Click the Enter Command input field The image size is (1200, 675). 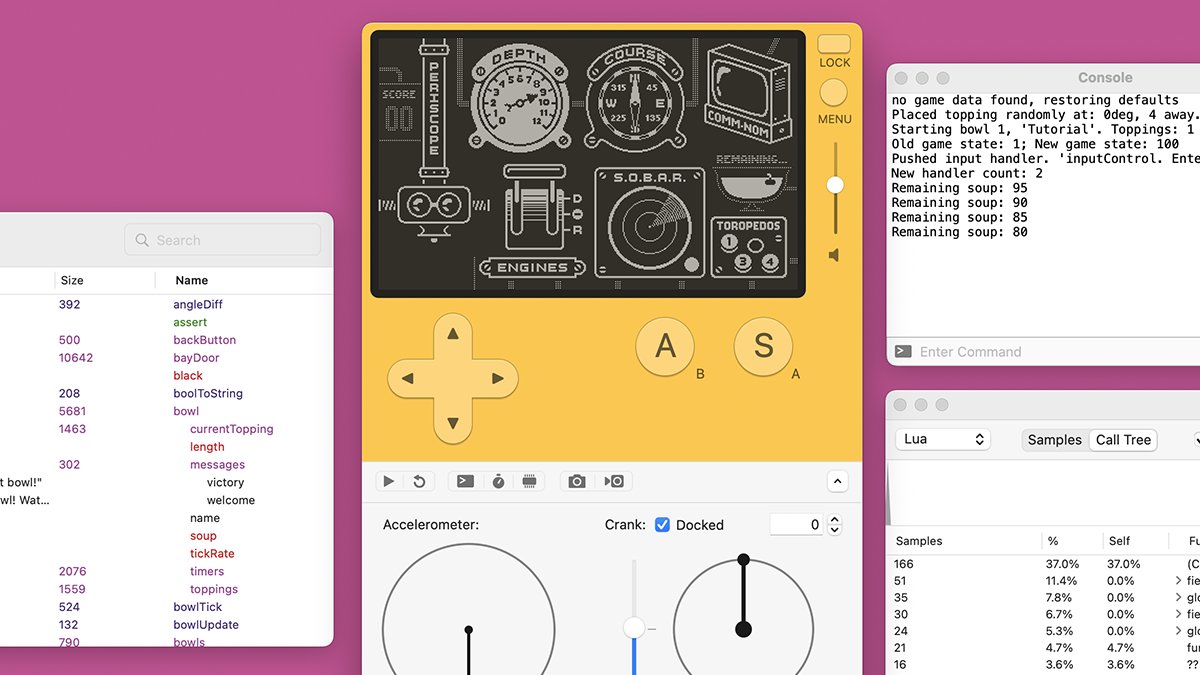point(1050,352)
